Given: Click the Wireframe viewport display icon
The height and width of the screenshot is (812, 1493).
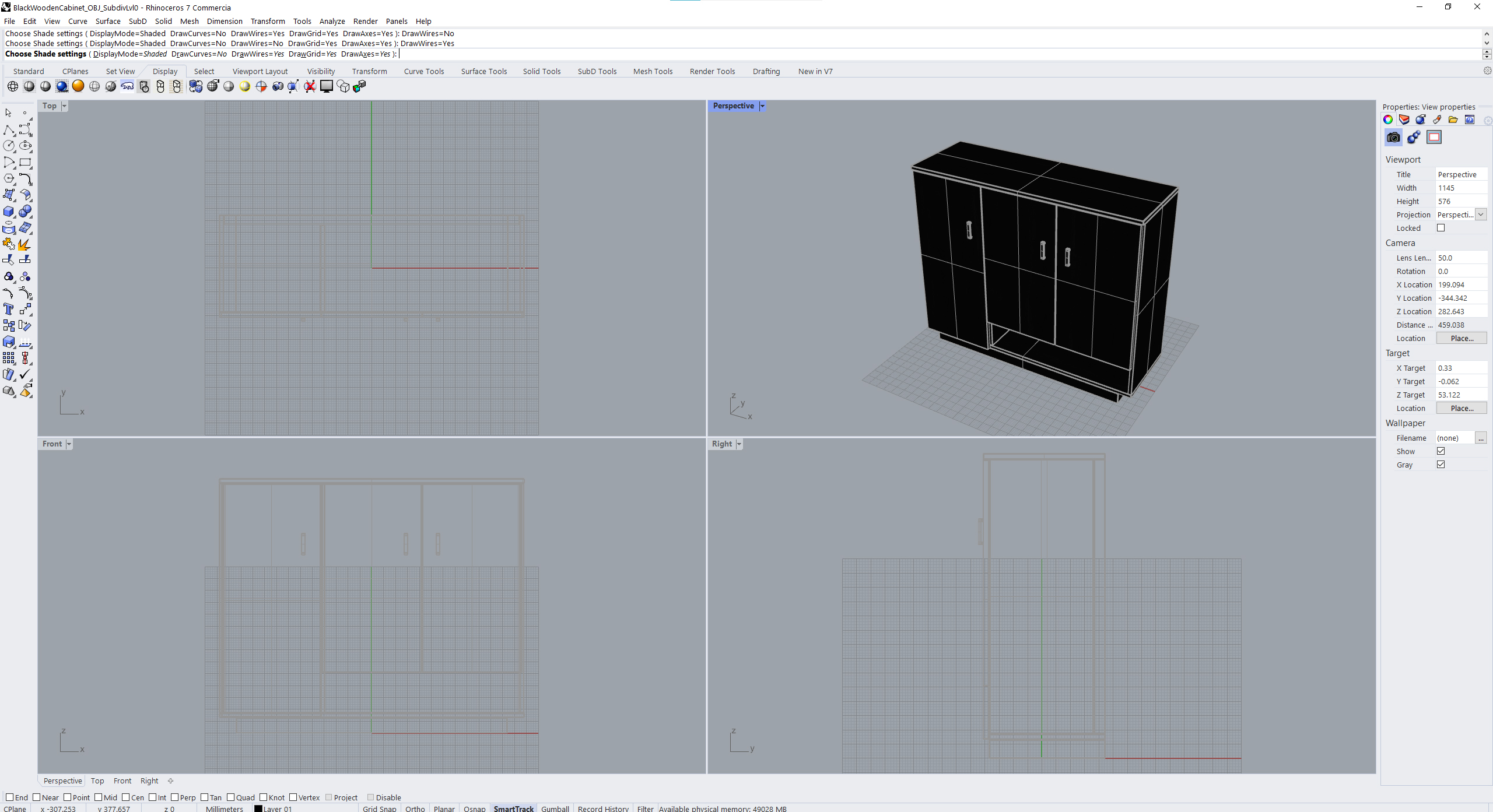Looking at the screenshot, I should tap(13, 86).
